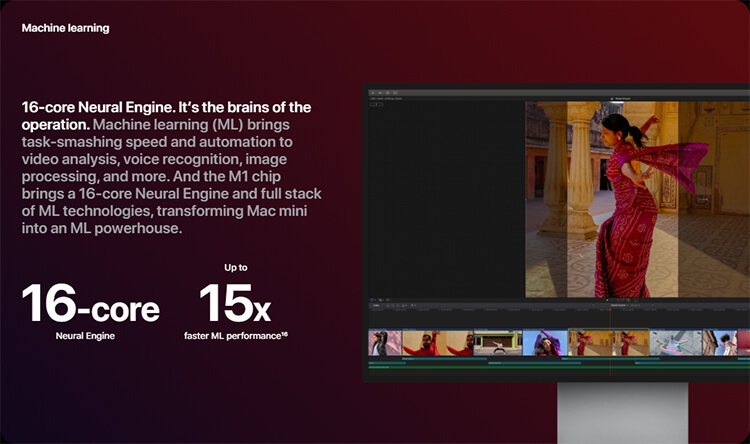Select the woman in black jacket clip

pos(385,343)
